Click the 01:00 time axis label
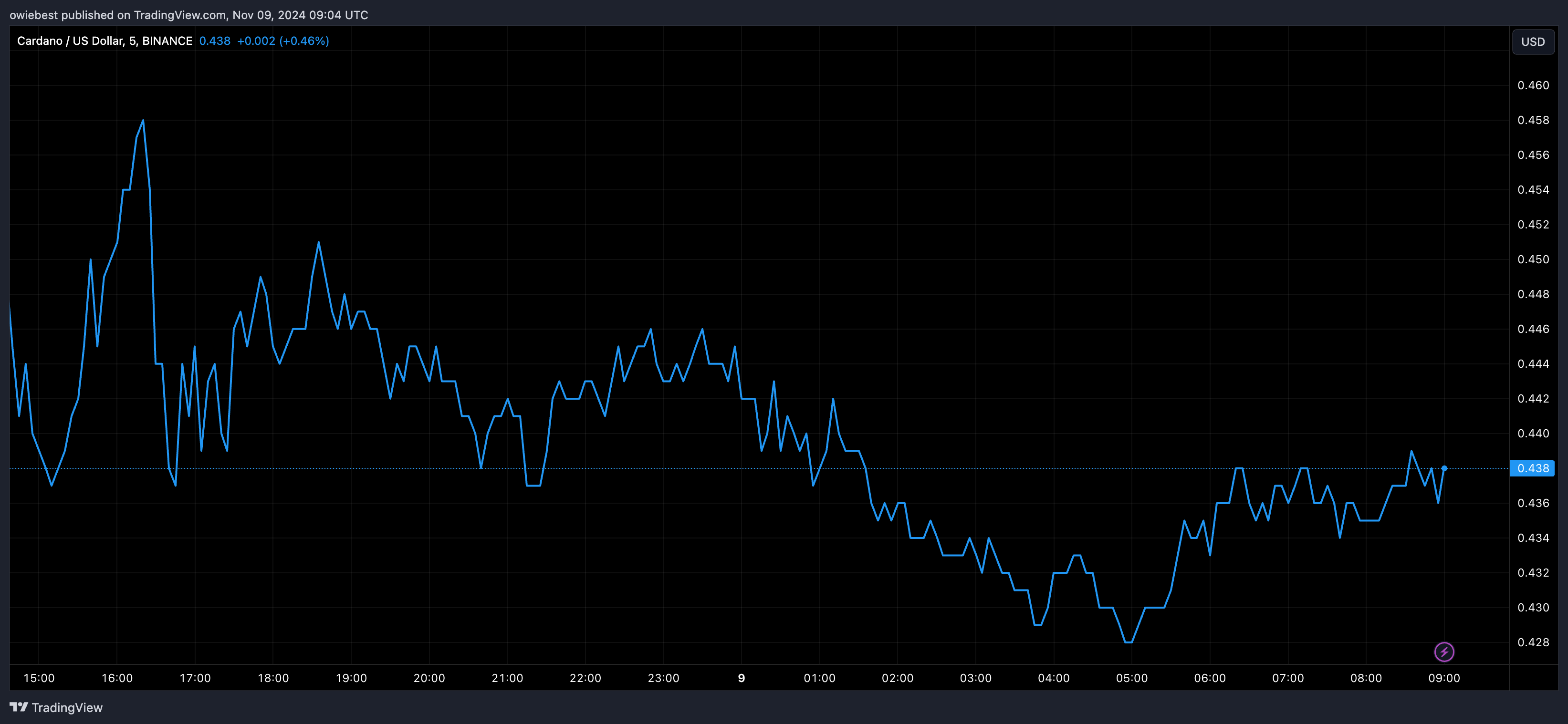Image resolution: width=1568 pixels, height=724 pixels. tap(819, 678)
